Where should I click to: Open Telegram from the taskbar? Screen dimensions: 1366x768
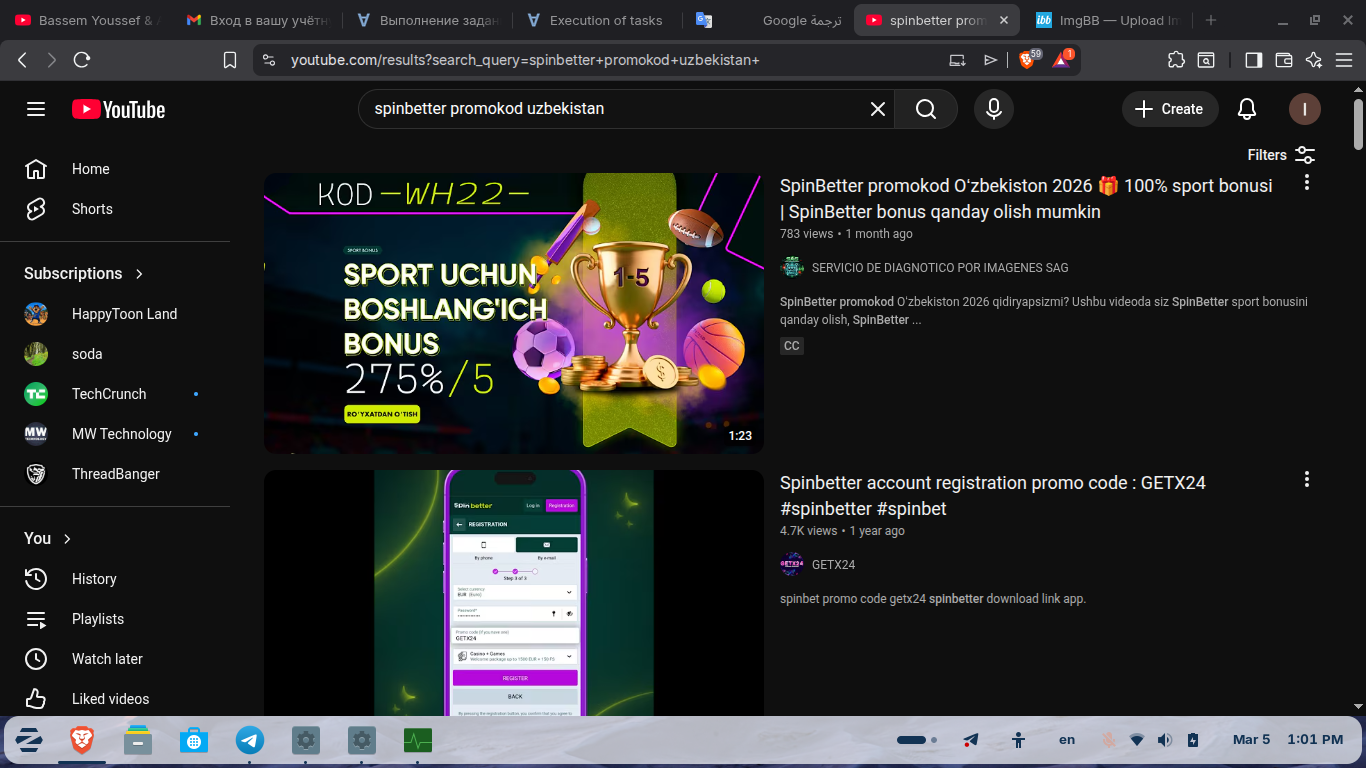click(250, 740)
